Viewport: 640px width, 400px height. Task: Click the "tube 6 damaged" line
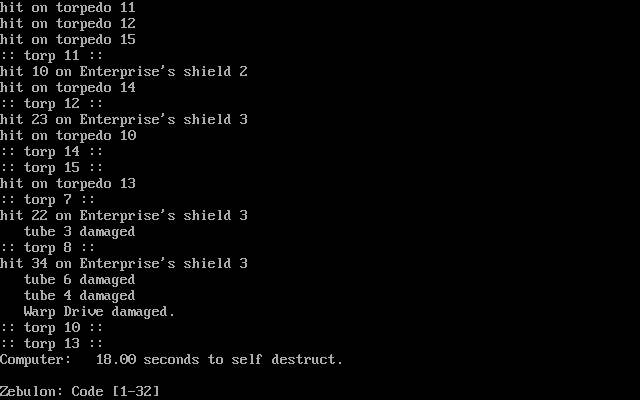(79, 279)
